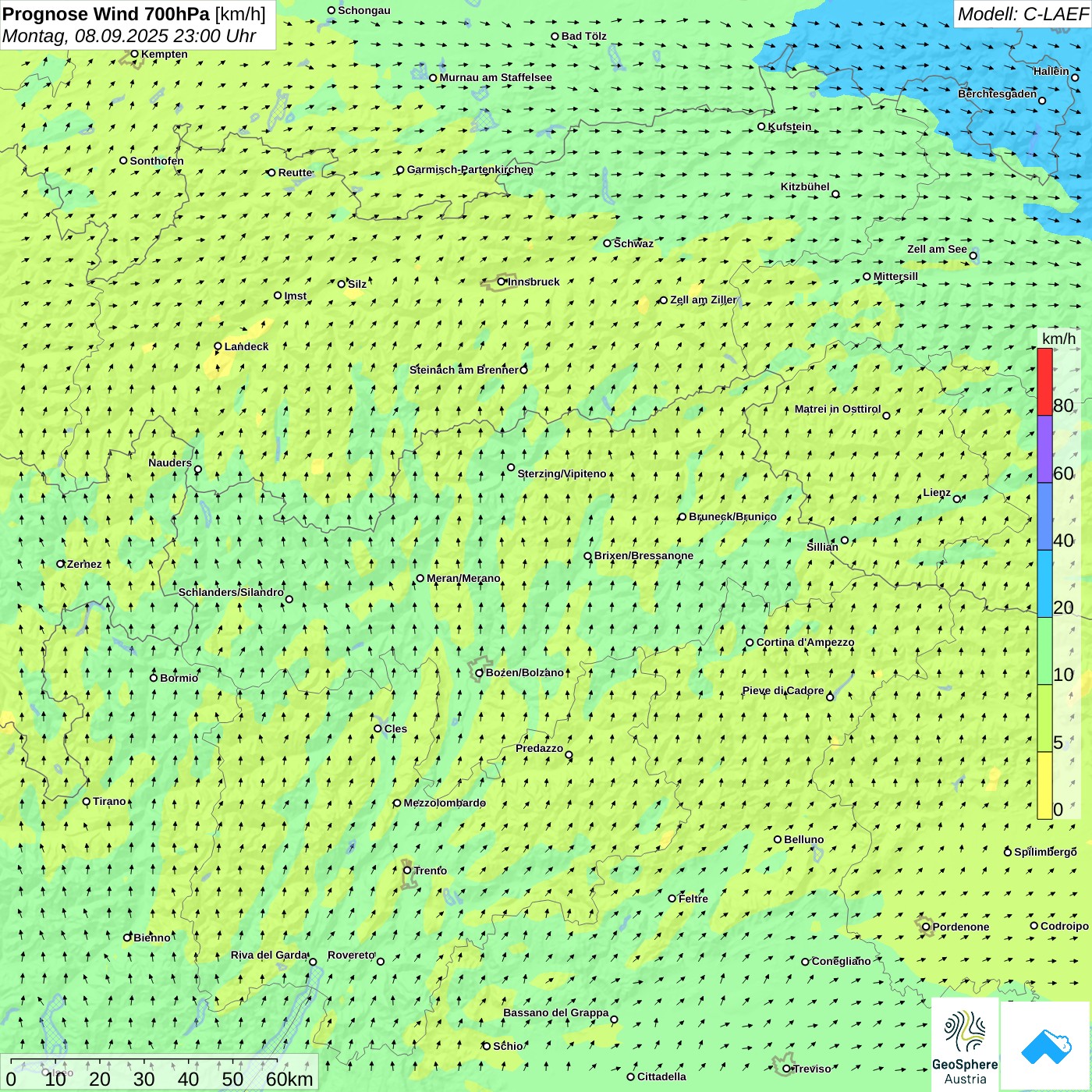Click the Bozen/Bolzano label

click(x=524, y=672)
